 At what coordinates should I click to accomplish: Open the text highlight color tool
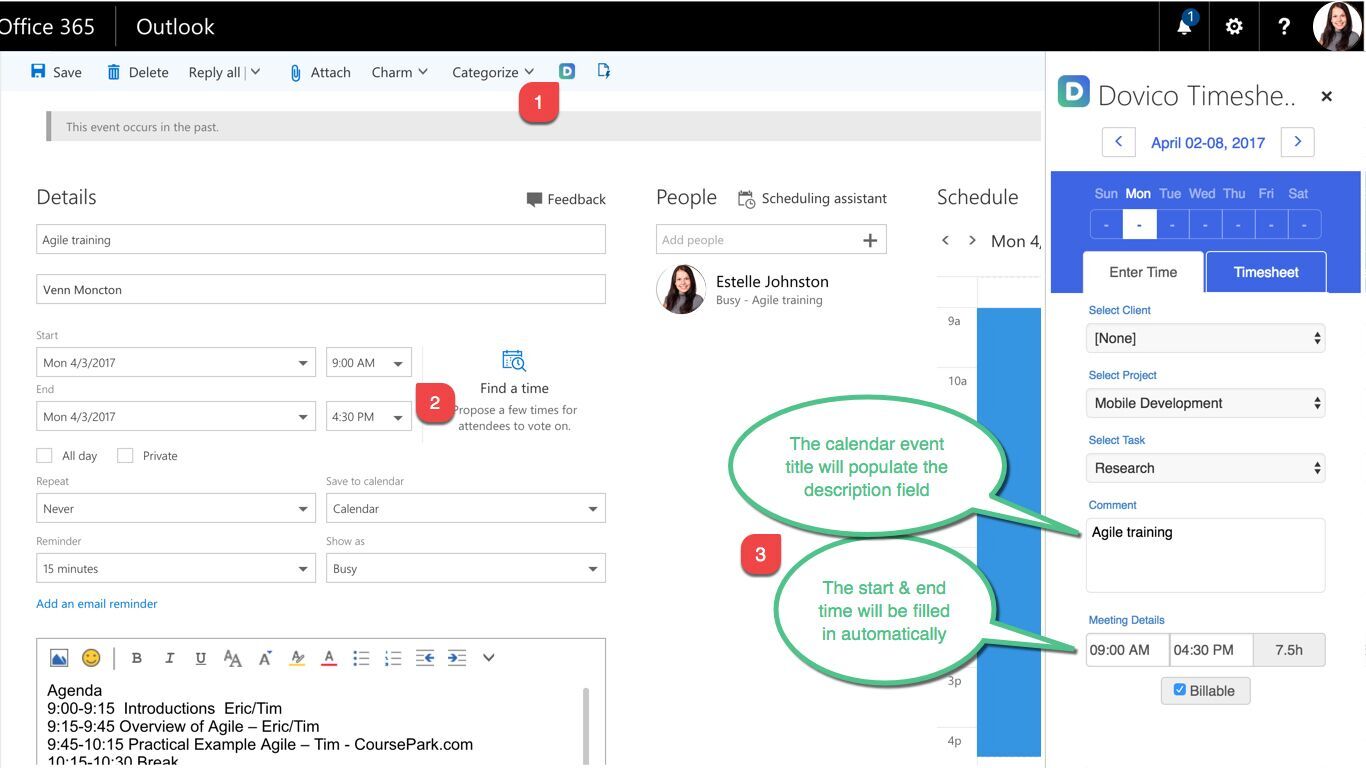297,658
